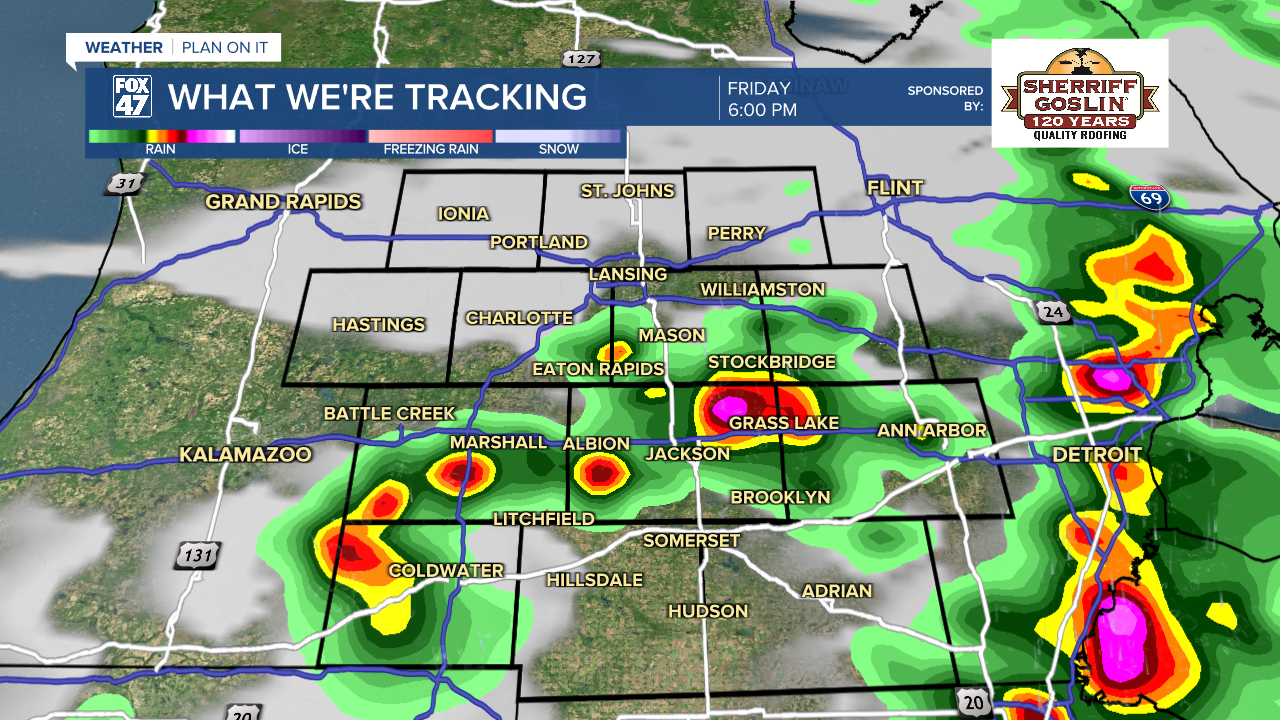Click the WILLIAMSTON city label
This screenshot has width=1280, height=720.
pos(763,289)
